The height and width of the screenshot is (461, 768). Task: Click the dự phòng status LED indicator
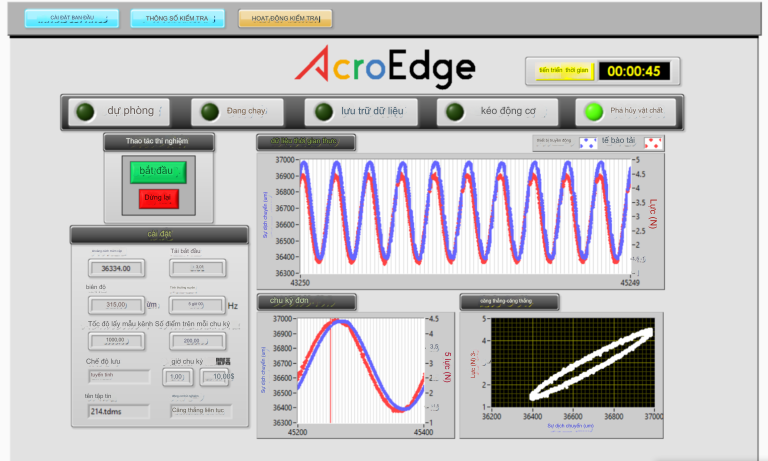click(86, 111)
